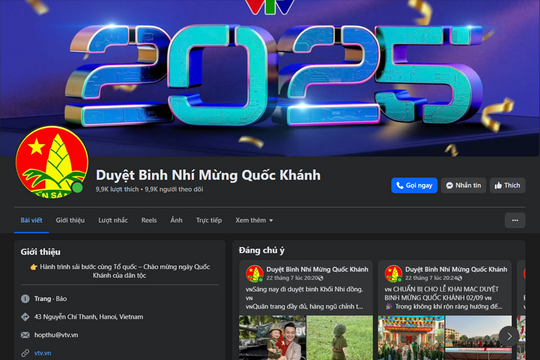540x360 pixels.
Task: Open the Ảnh photos tab
Action: pos(176,220)
